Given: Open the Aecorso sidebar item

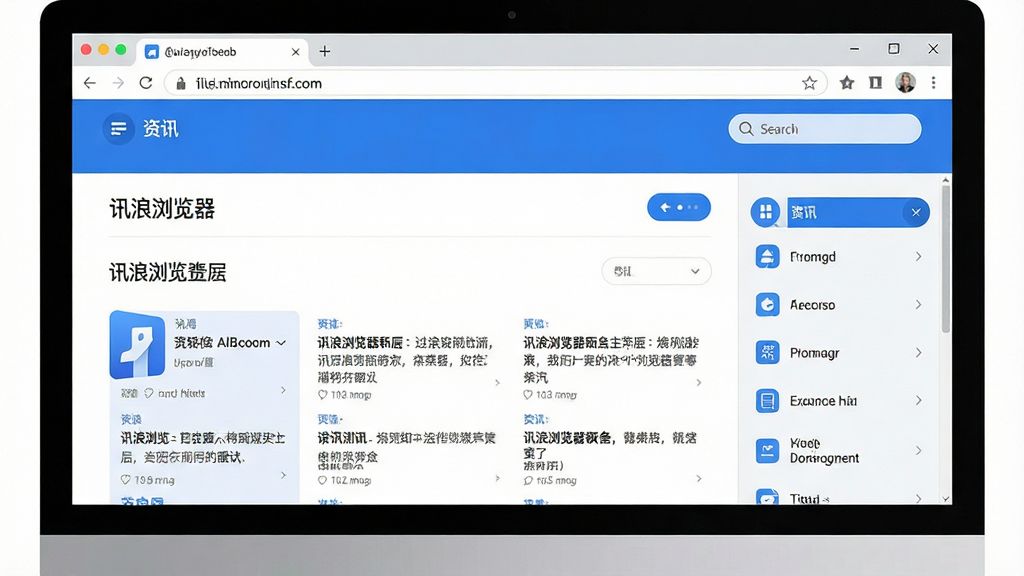Looking at the screenshot, I should 840,305.
